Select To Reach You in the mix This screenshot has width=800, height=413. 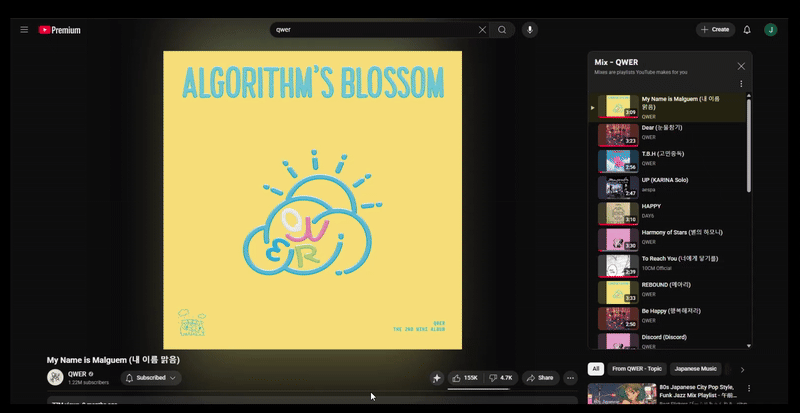[667, 265]
